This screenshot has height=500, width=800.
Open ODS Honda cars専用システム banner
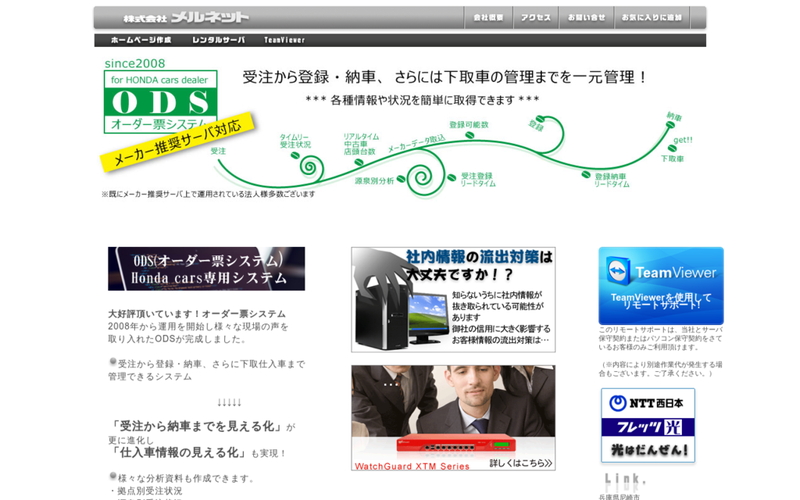(x=206, y=269)
